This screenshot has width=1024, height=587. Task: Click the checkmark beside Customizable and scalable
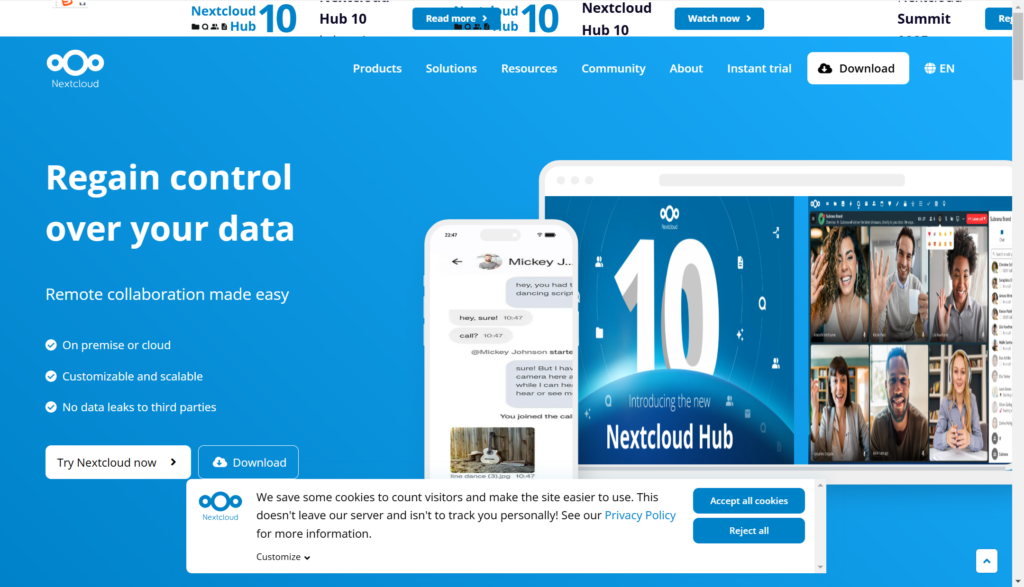[x=51, y=376]
